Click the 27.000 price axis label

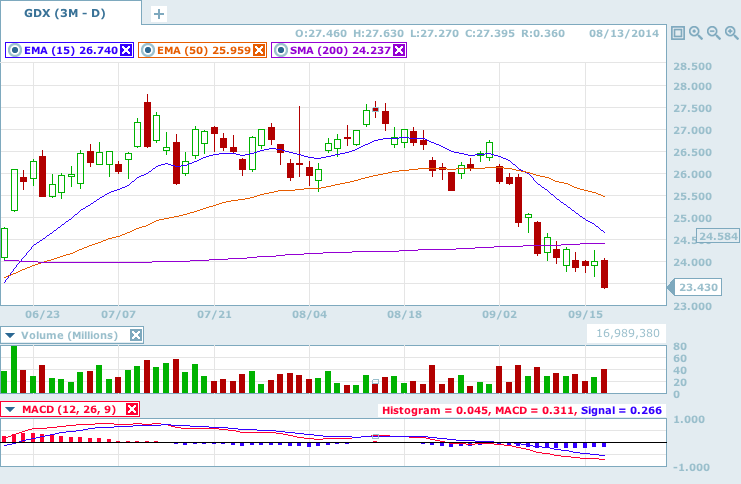pyautogui.click(x=692, y=130)
